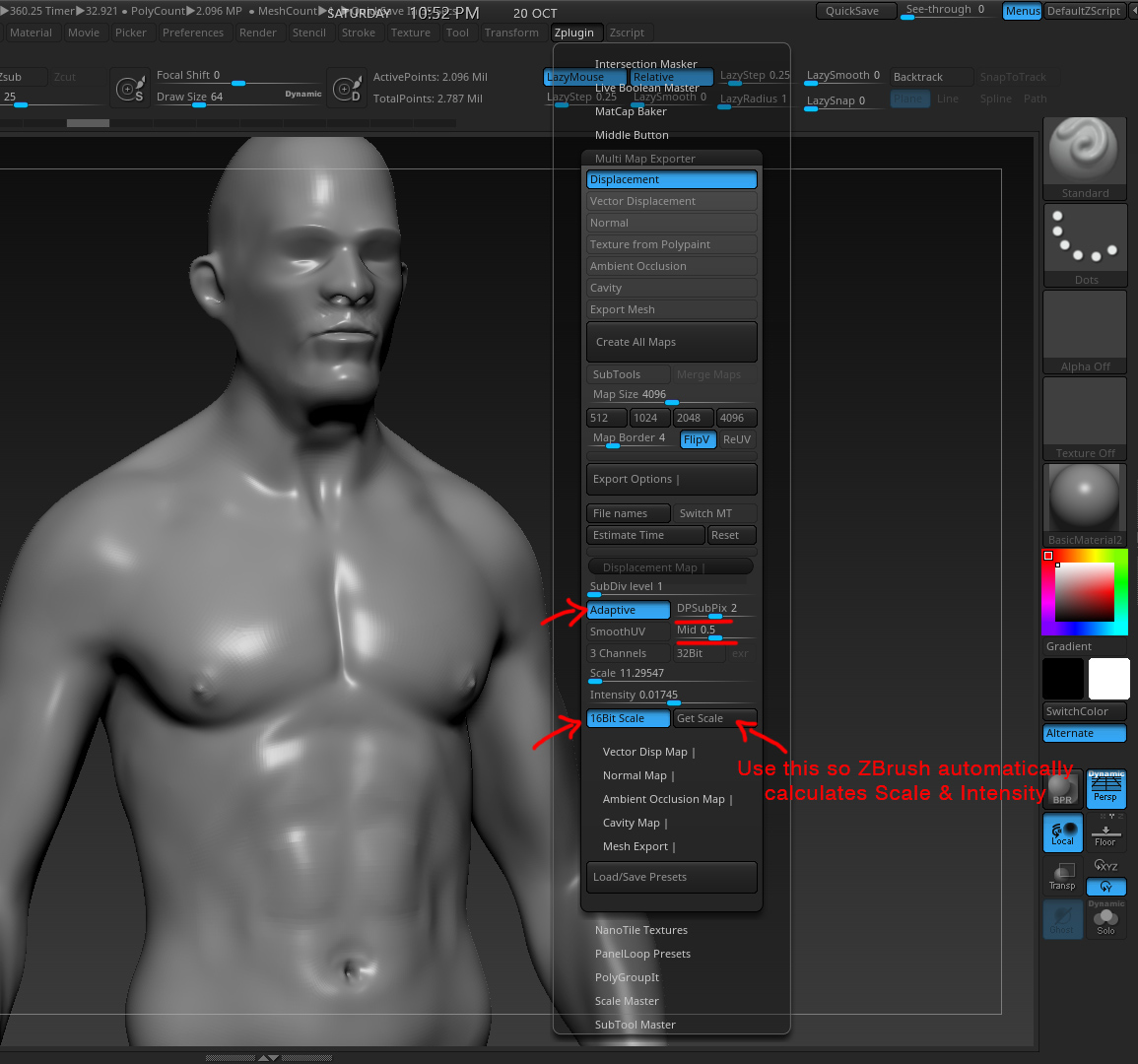Expand the Scale Master plugin
Image resolution: width=1138 pixels, height=1064 pixels.
(627, 1001)
